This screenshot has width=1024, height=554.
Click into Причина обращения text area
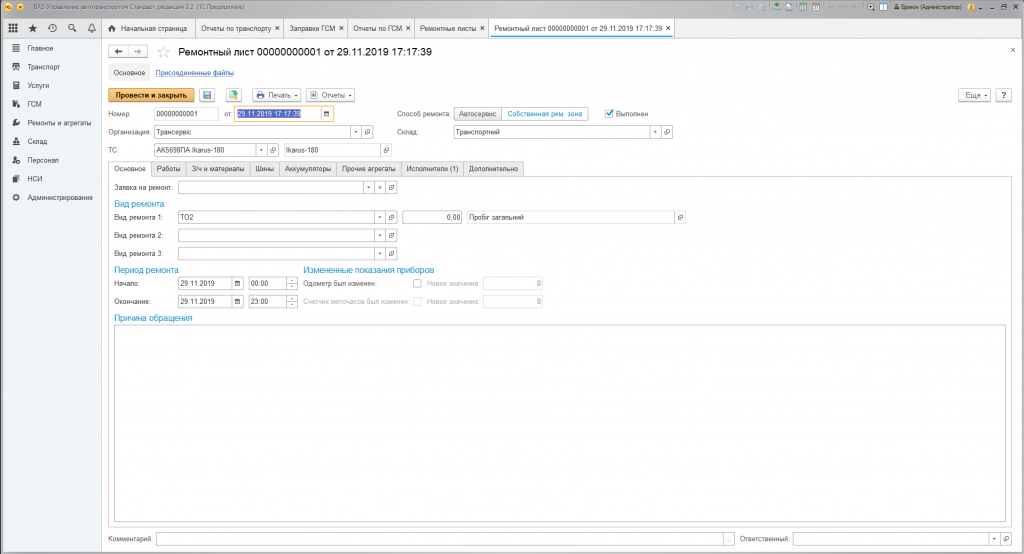coord(560,423)
